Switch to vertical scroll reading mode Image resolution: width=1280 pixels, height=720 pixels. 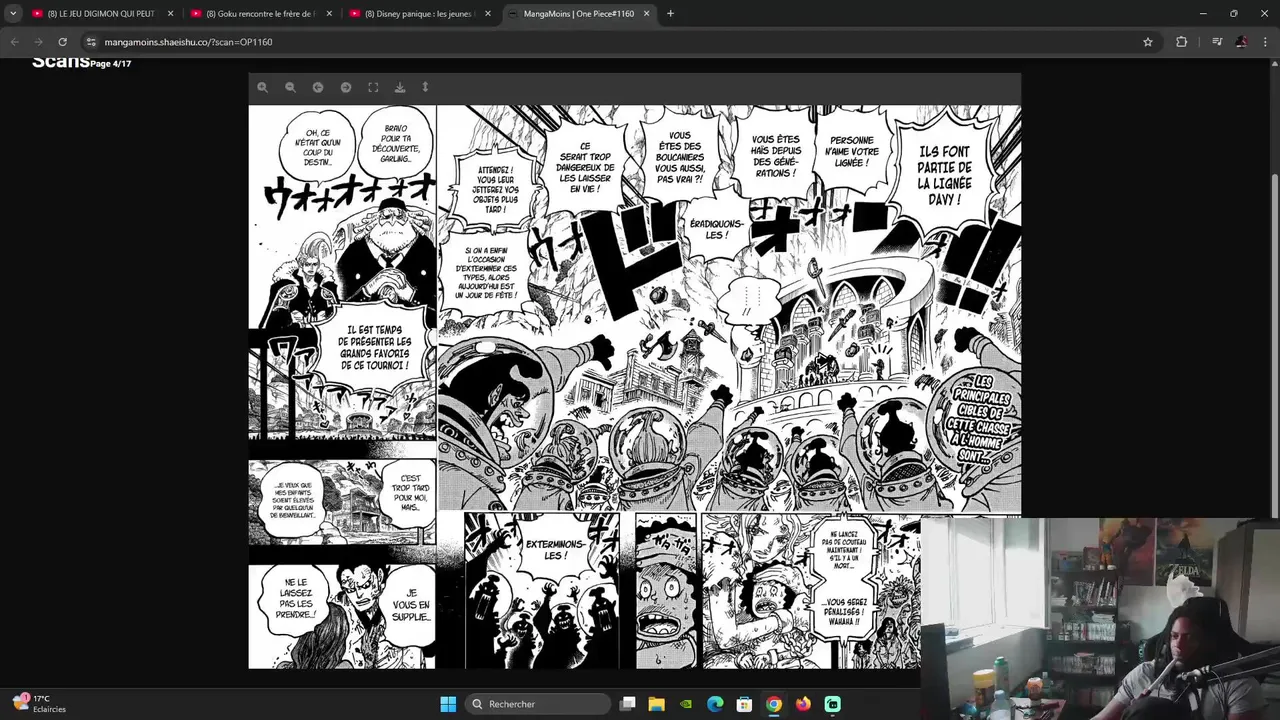(425, 87)
